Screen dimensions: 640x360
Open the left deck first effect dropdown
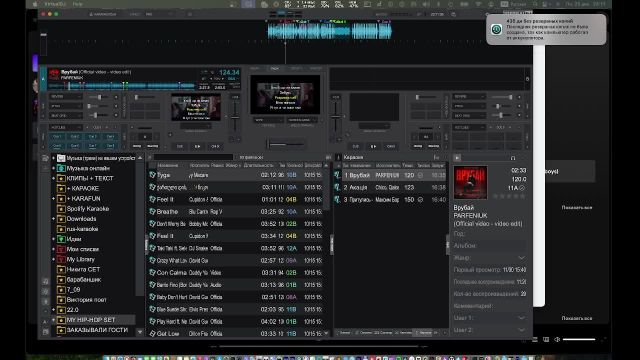click(x=65, y=97)
